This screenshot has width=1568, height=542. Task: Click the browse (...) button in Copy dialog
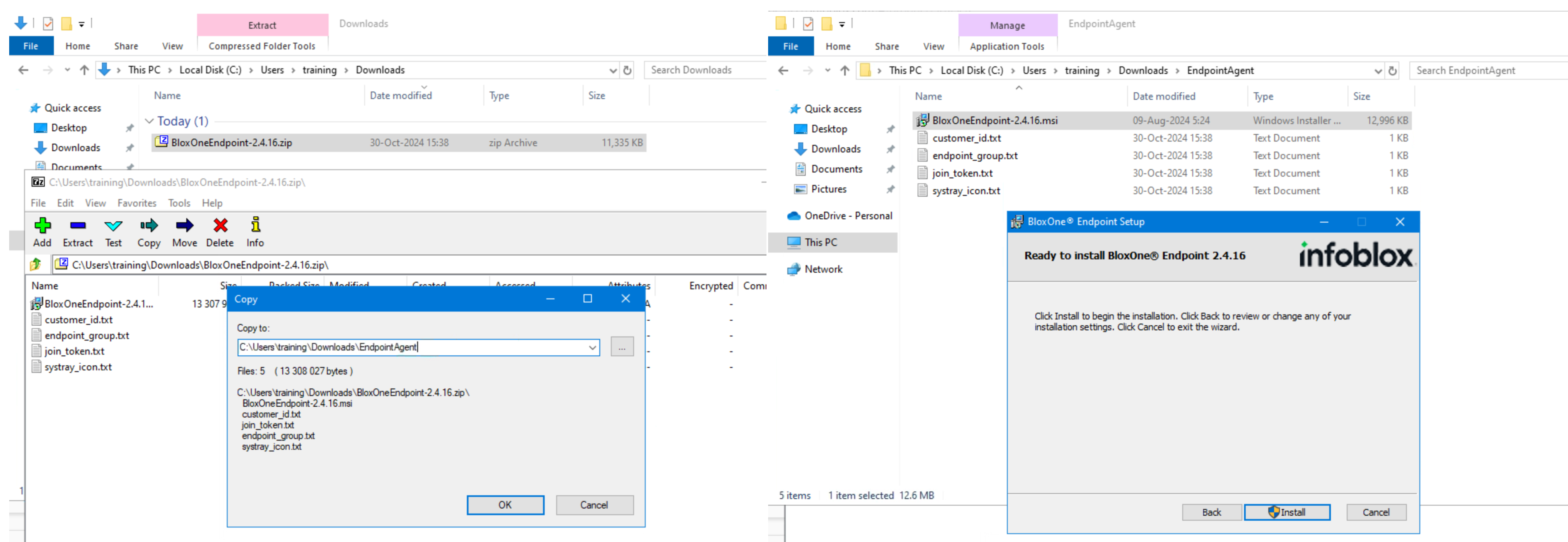(x=622, y=347)
